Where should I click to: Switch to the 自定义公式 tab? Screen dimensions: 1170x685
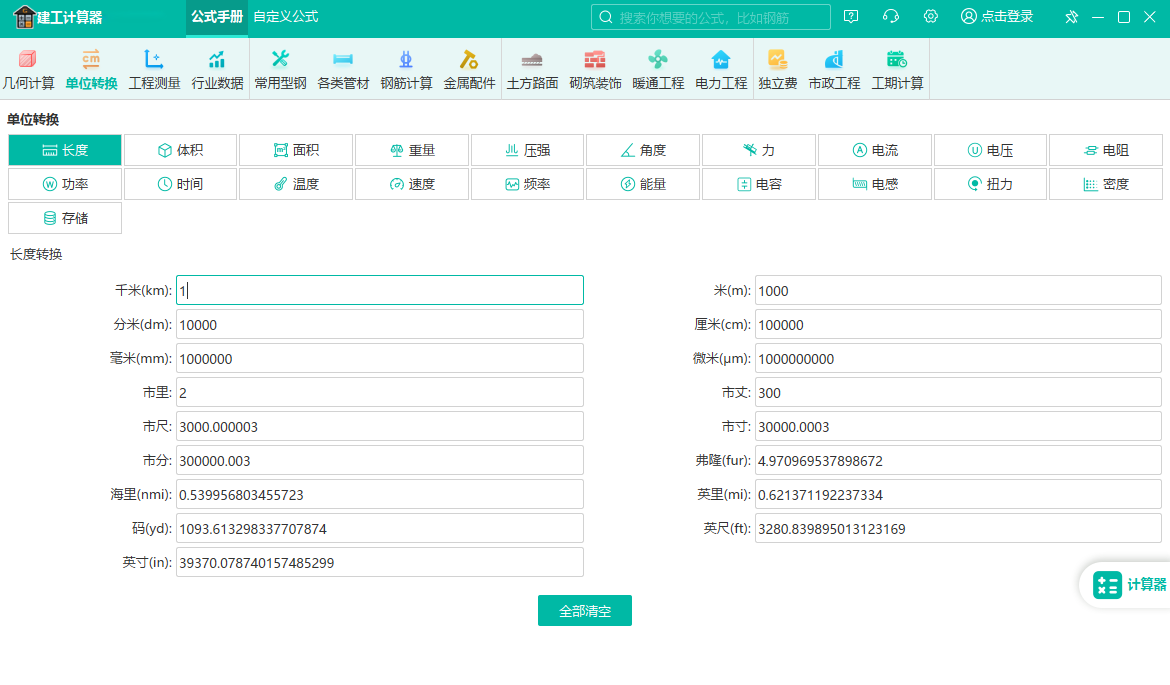(x=285, y=17)
